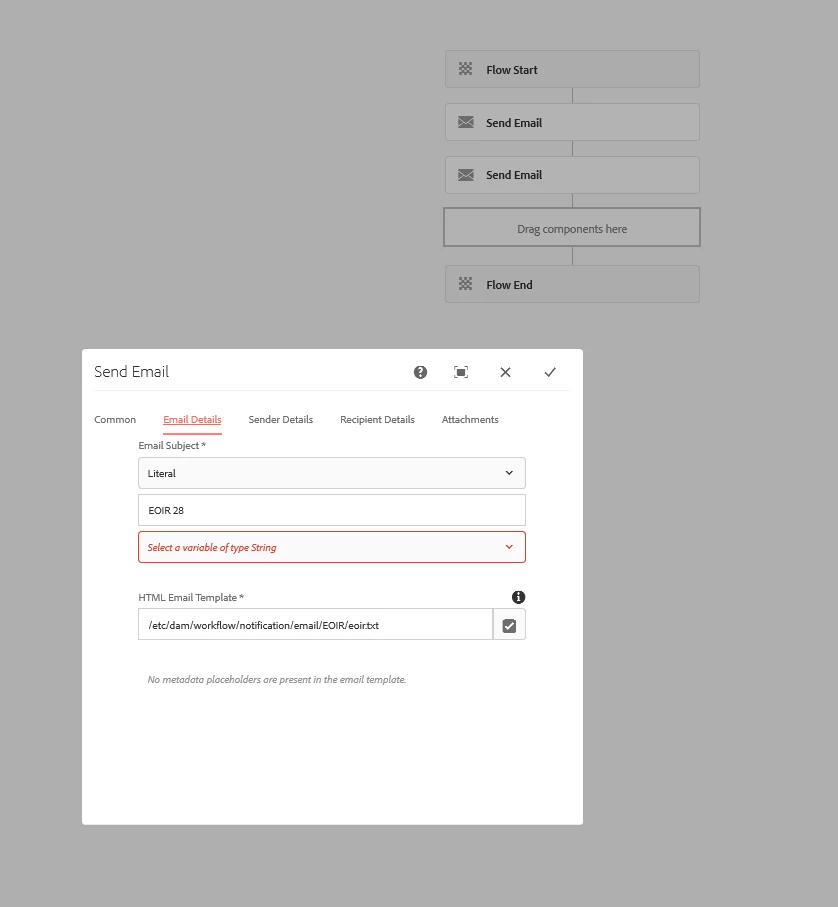Click envelope icon of second Send Email step
This screenshot has width=838, height=907.
[x=466, y=175]
